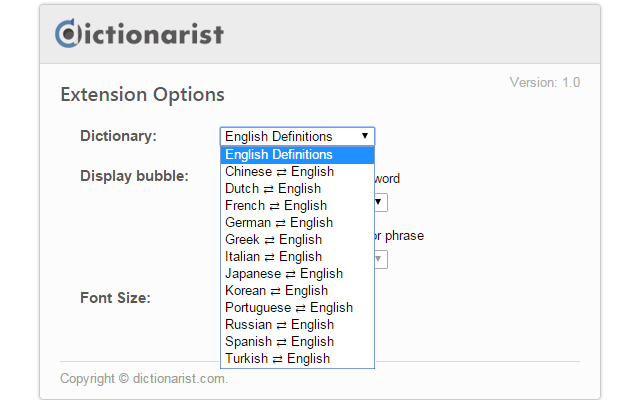The height and width of the screenshot is (400, 640).
Task: Select Spanish ⇄ English option
Action: tap(279, 342)
